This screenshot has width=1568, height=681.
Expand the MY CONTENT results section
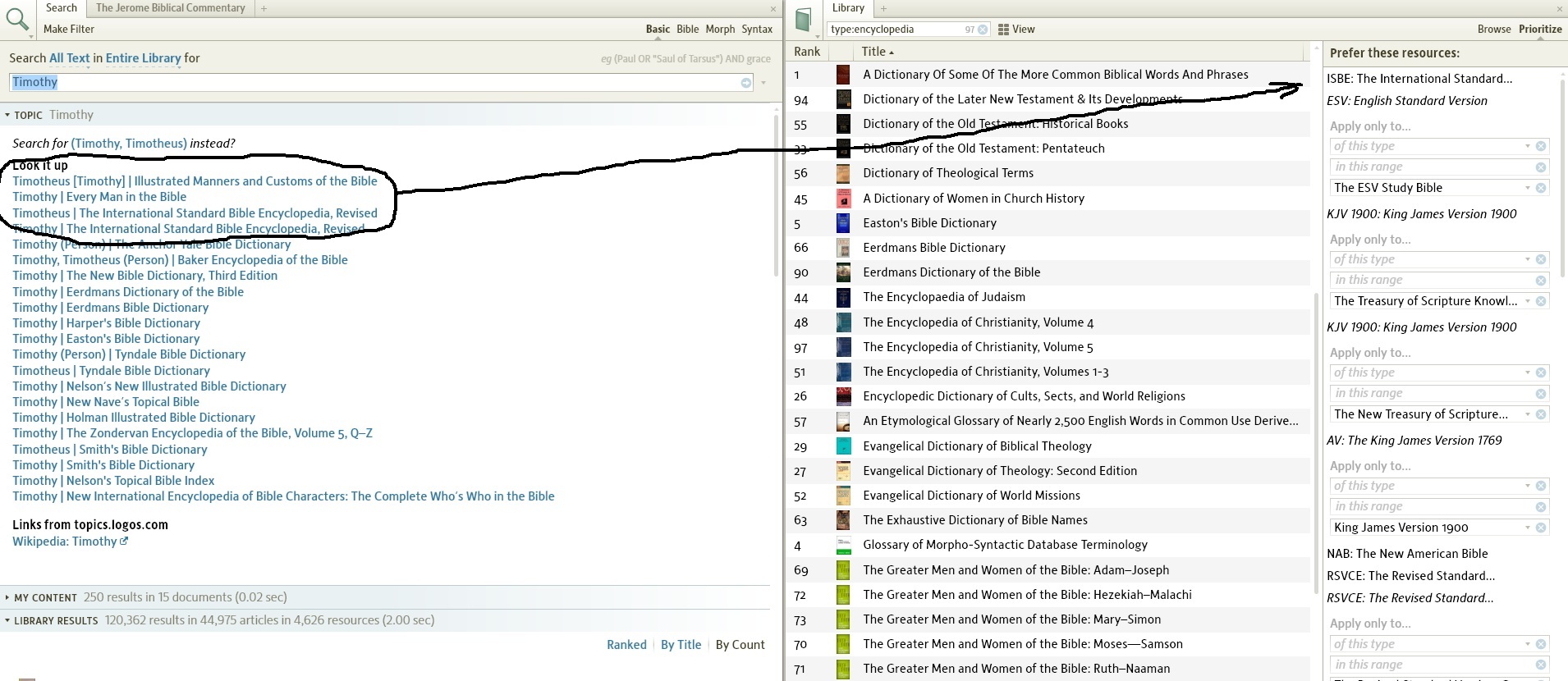[7, 598]
